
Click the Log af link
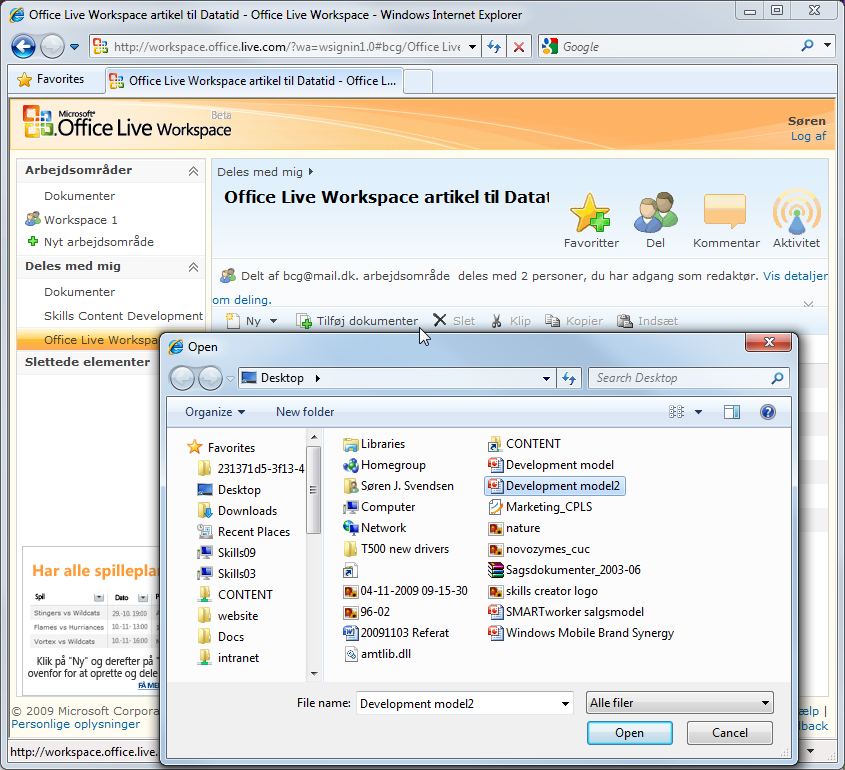pos(808,136)
